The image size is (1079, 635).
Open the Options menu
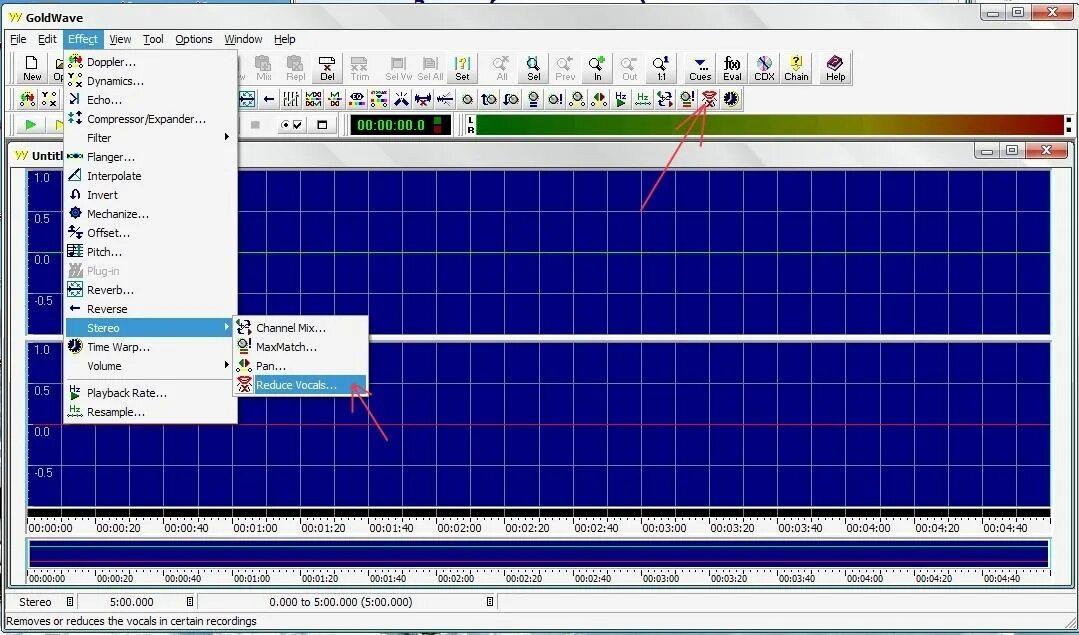click(193, 39)
